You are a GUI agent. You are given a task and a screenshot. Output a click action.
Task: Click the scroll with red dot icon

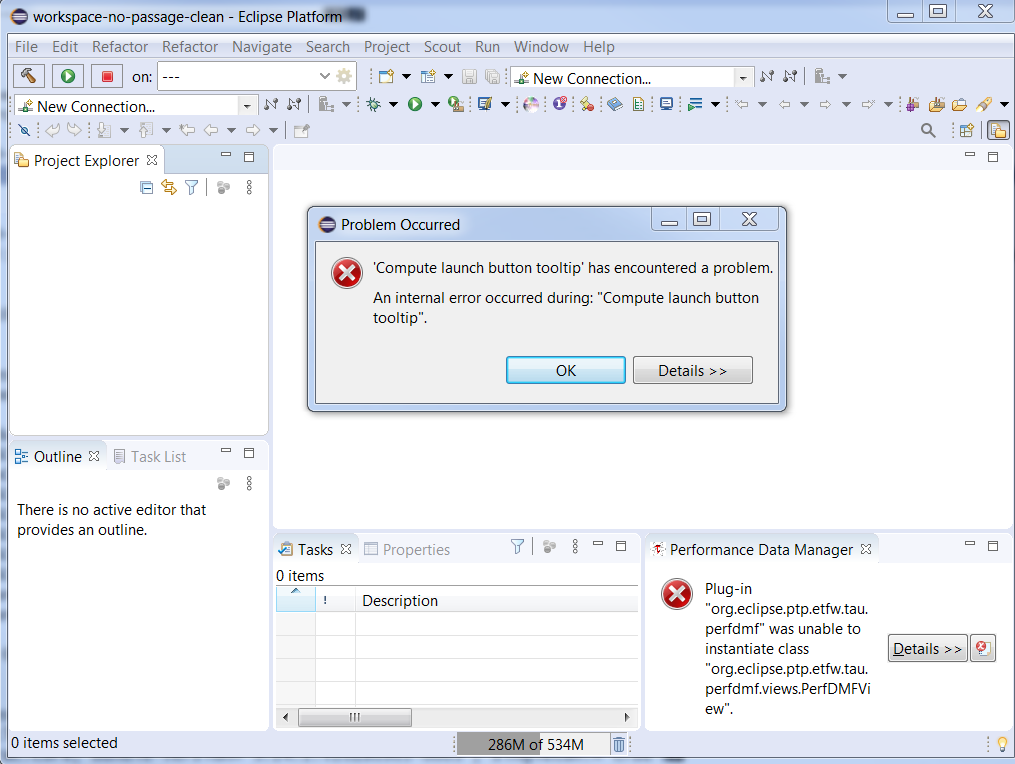(x=587, y=104)
